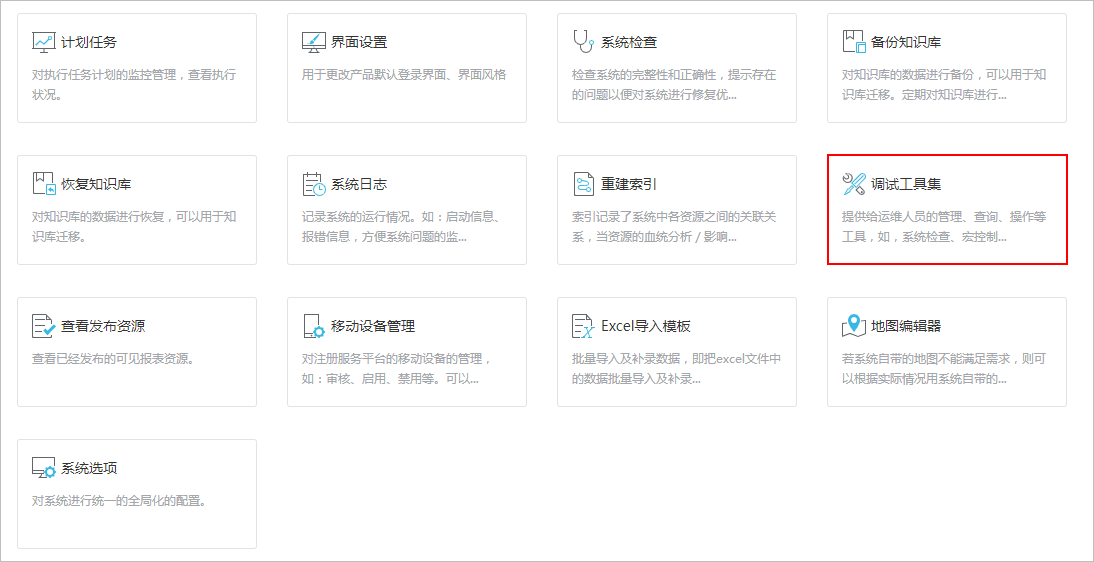Click description 查看已经发布的可见报表资源
Viewport: 1094px width, 562px height.
[x=112, y=360]
